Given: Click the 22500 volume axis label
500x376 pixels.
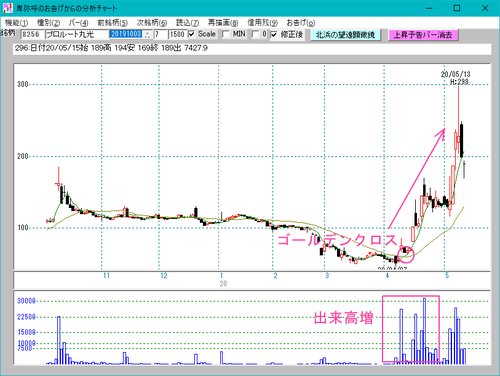Looking at the screenshot, I should point(26,317).
